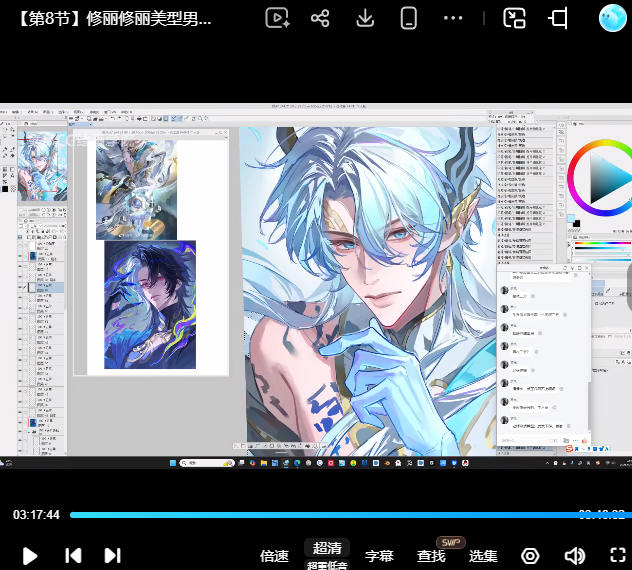Click the AI play icon in top bar
Viewport: 632px width, 570px height.
(x=277, y=18)
